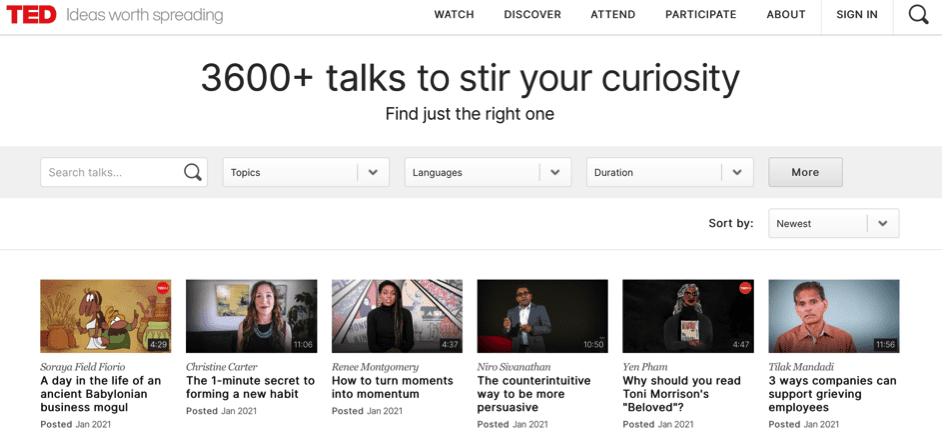Open "A day in the life of an ancient Babylonian business mogul"

(x=100, y=394)
